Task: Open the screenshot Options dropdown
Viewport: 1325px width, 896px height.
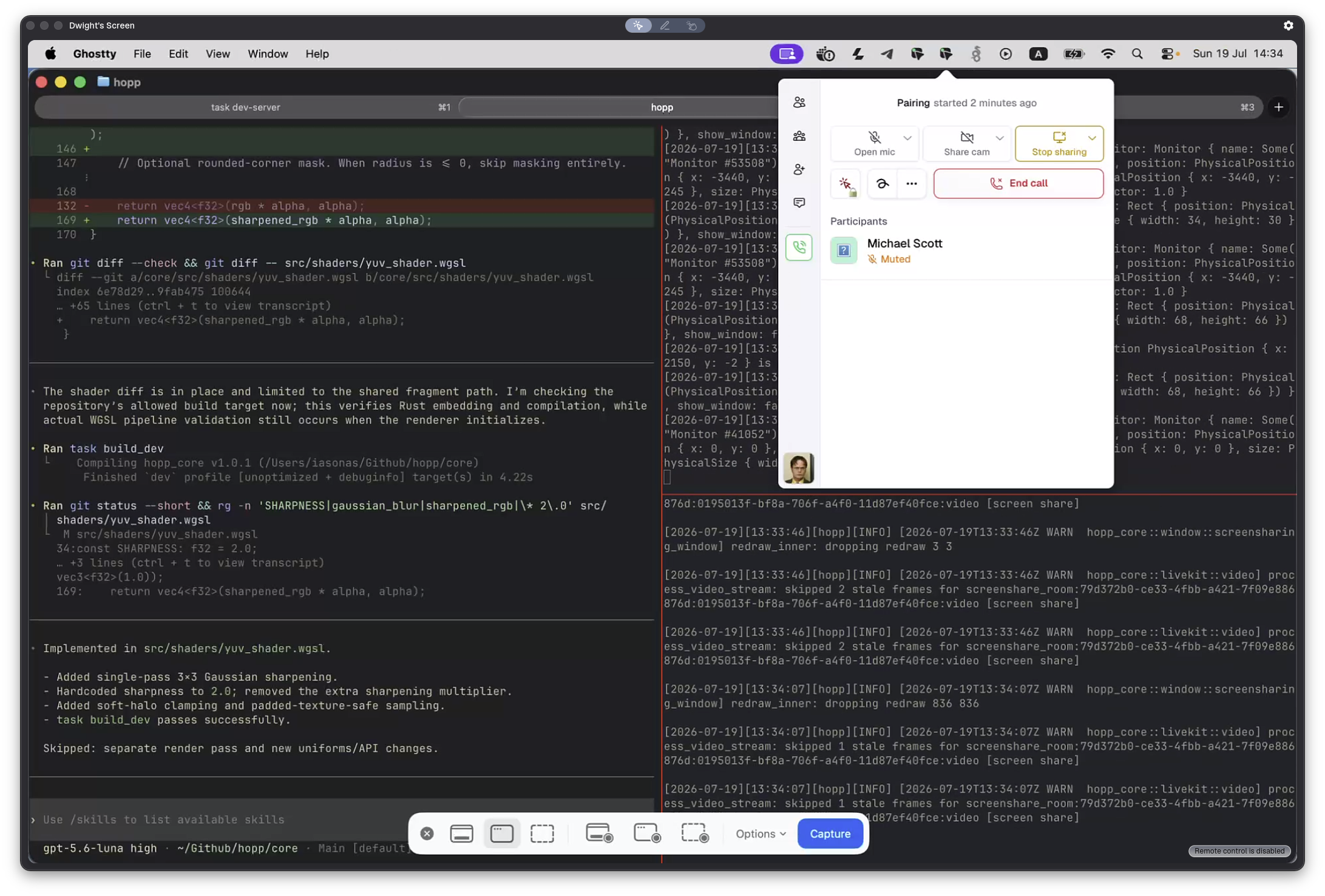Action: click(761, 834)
